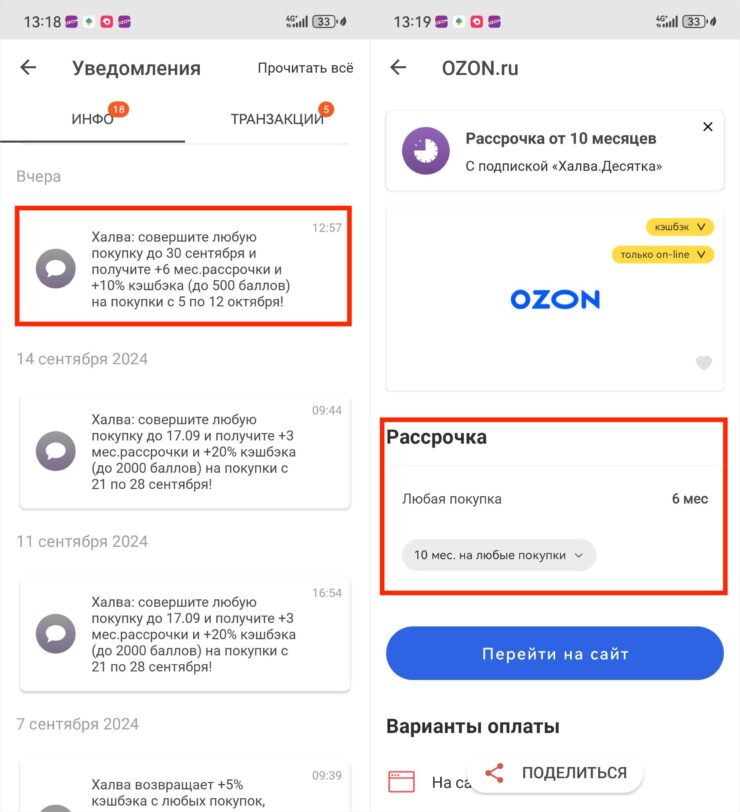
Task: Tap the back arrow on the Уведомления screen
Action: tap(27, 68)
